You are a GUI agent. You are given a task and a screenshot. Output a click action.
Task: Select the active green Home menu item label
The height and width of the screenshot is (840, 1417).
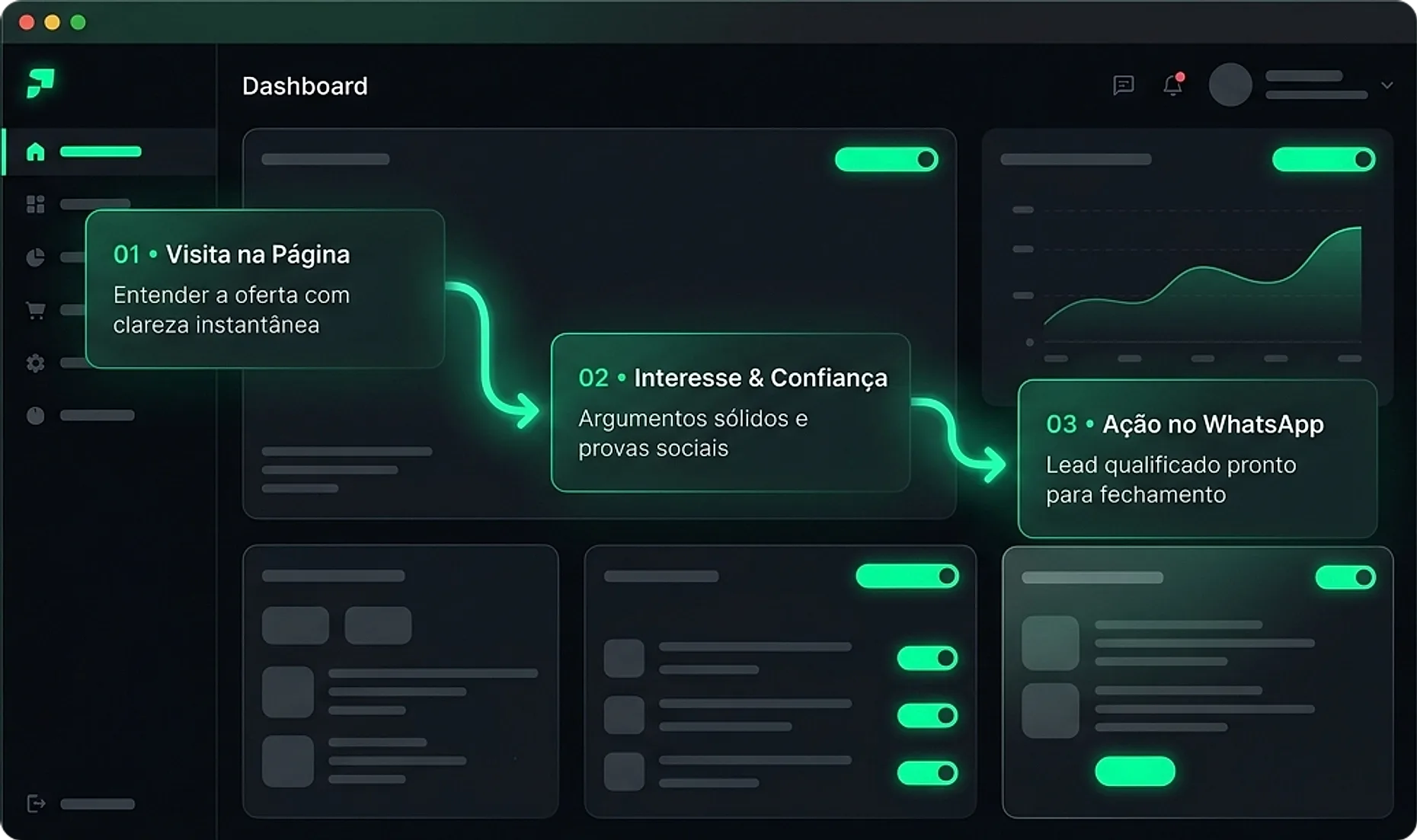101,152
